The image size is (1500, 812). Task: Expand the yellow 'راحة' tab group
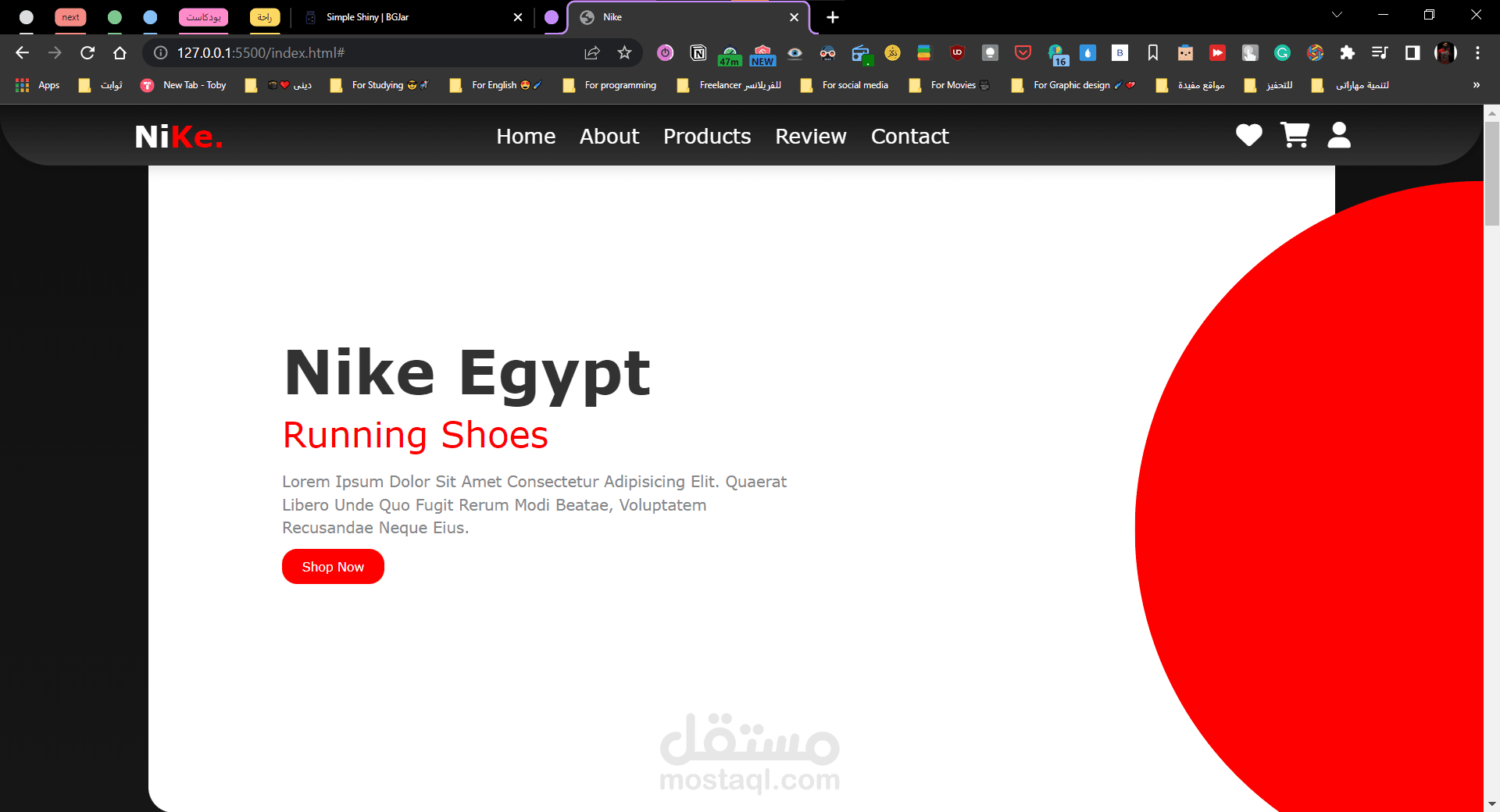tap(265, 17)
